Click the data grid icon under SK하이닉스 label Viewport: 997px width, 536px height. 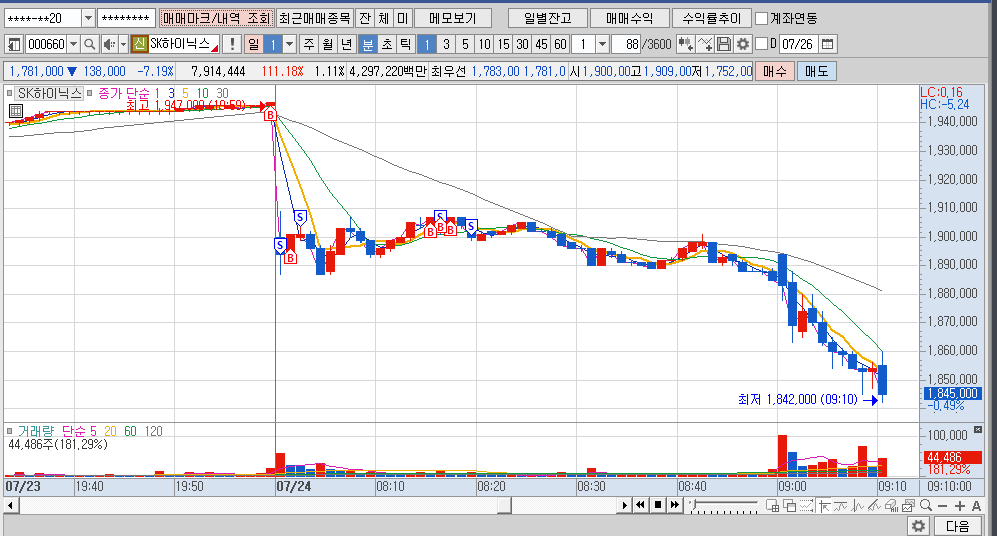[15, 111]
